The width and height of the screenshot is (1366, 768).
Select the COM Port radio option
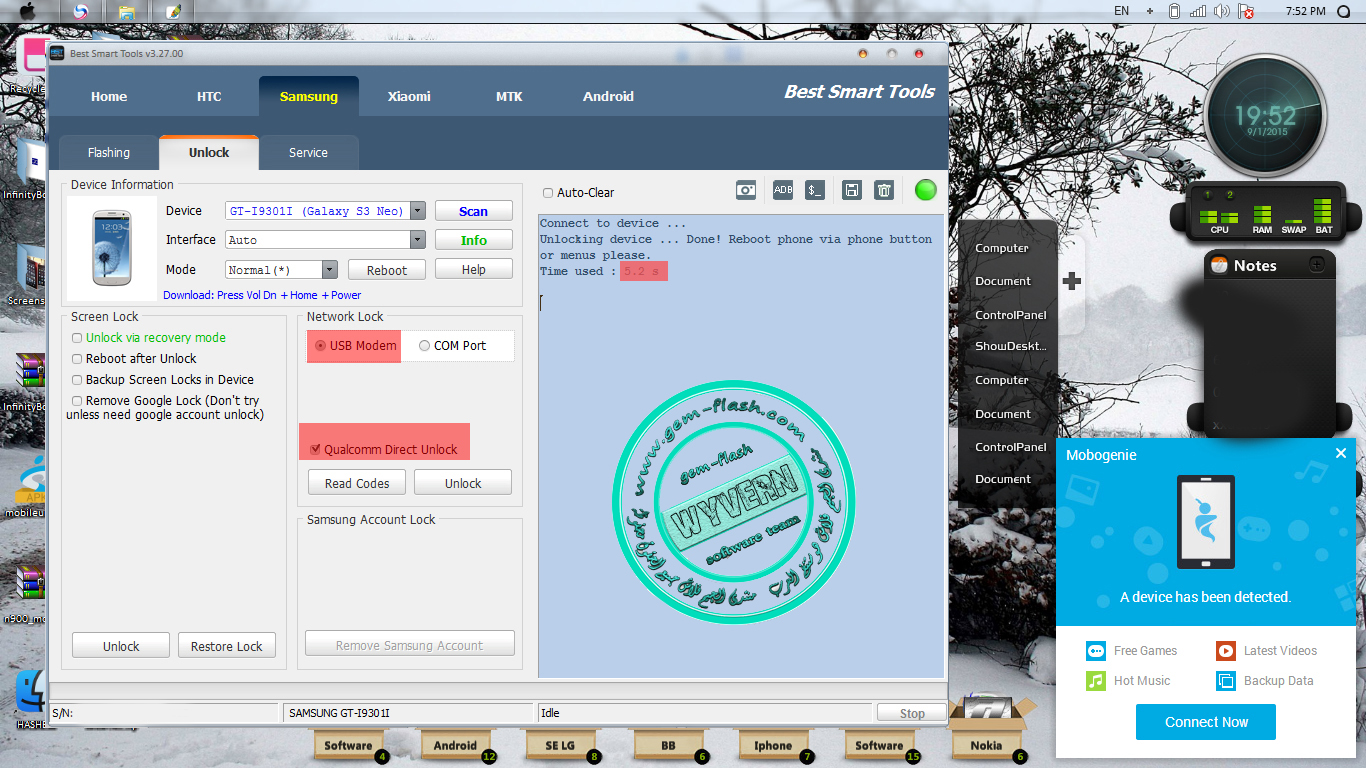pyautogui.click(x=425, y=346)
